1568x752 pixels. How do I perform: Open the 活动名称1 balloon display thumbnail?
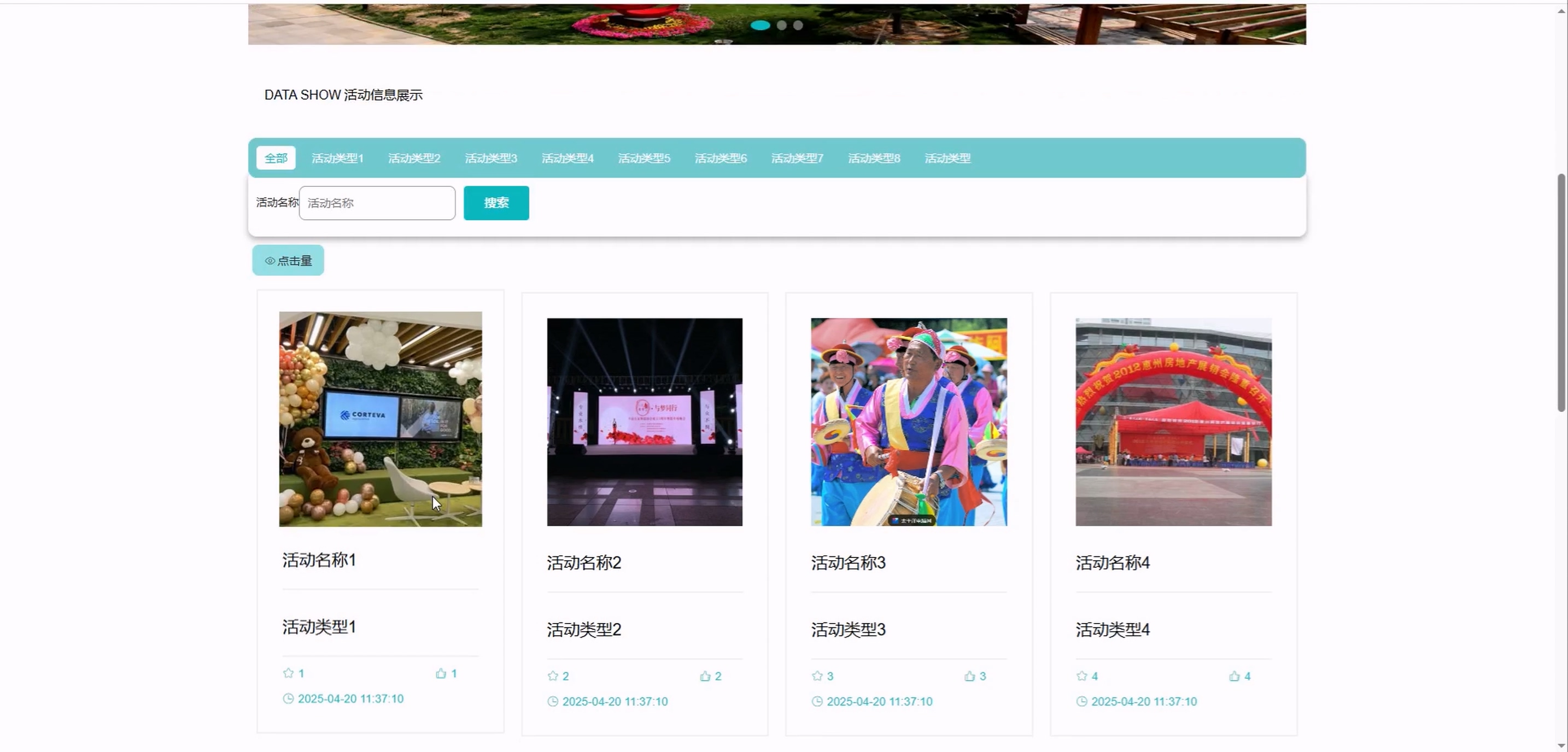(381, 419)
